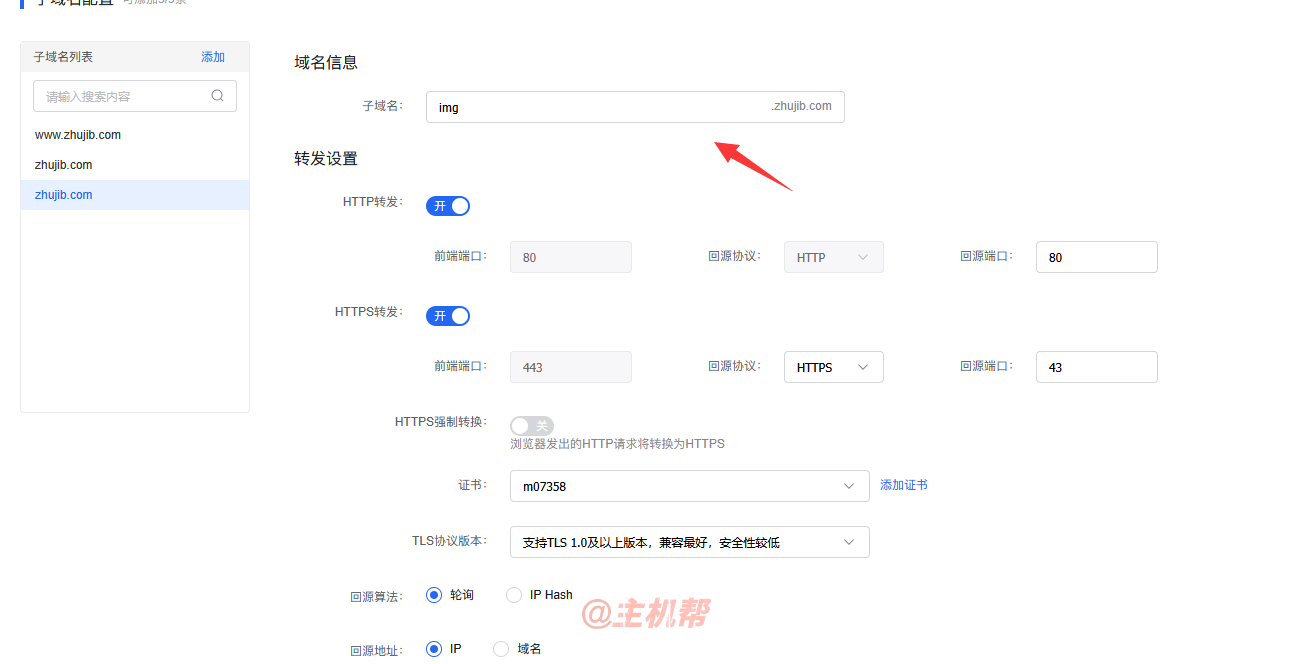Click the 子域名 input field containing img

pyautogui.click(x=635, y=107)
